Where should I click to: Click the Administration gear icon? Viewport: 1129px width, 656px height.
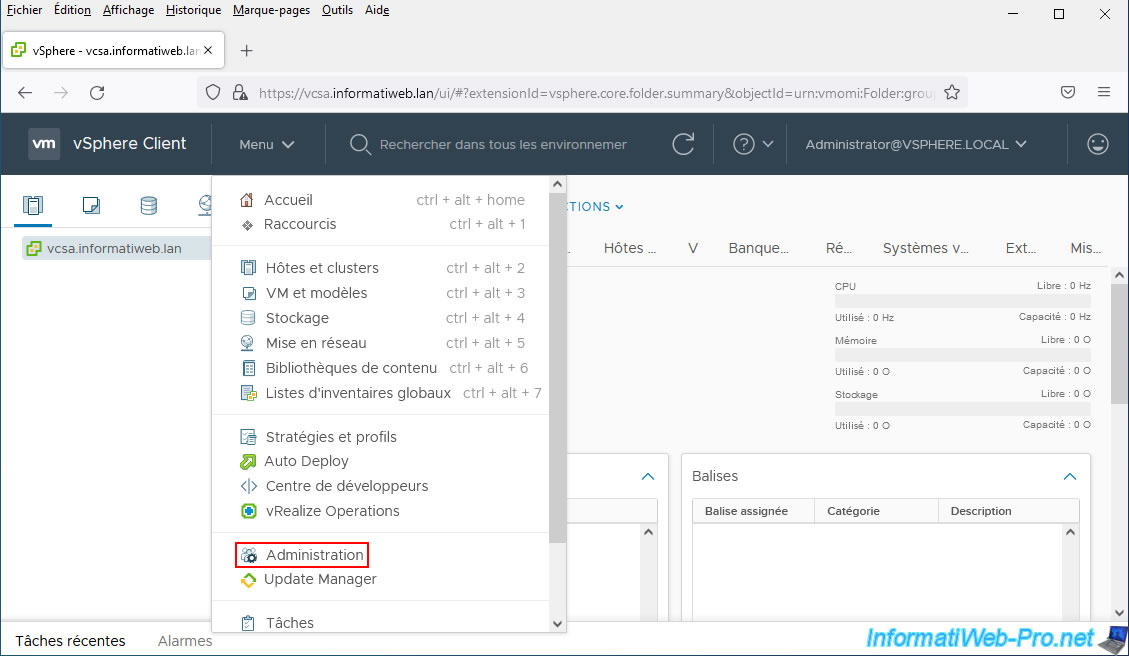(x=249, y=555)
